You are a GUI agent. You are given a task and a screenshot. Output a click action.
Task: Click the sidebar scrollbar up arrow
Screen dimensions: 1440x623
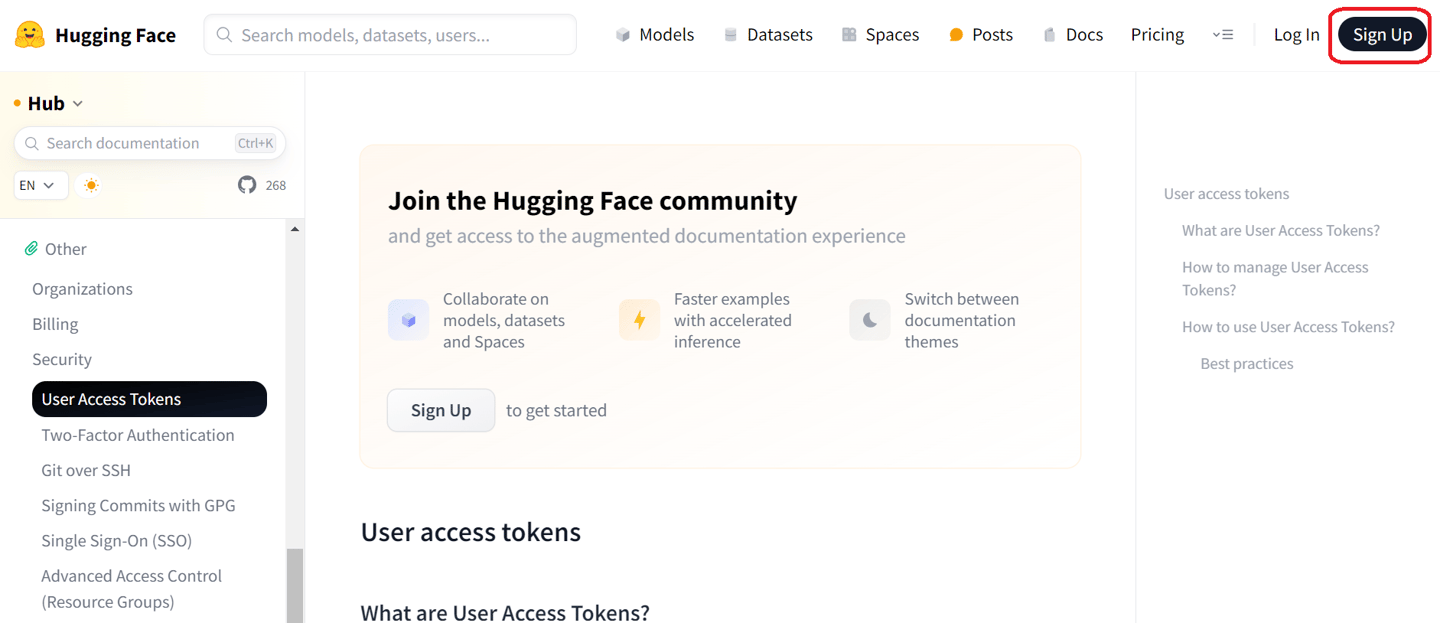pyautogui.click(x=295, y=229)
